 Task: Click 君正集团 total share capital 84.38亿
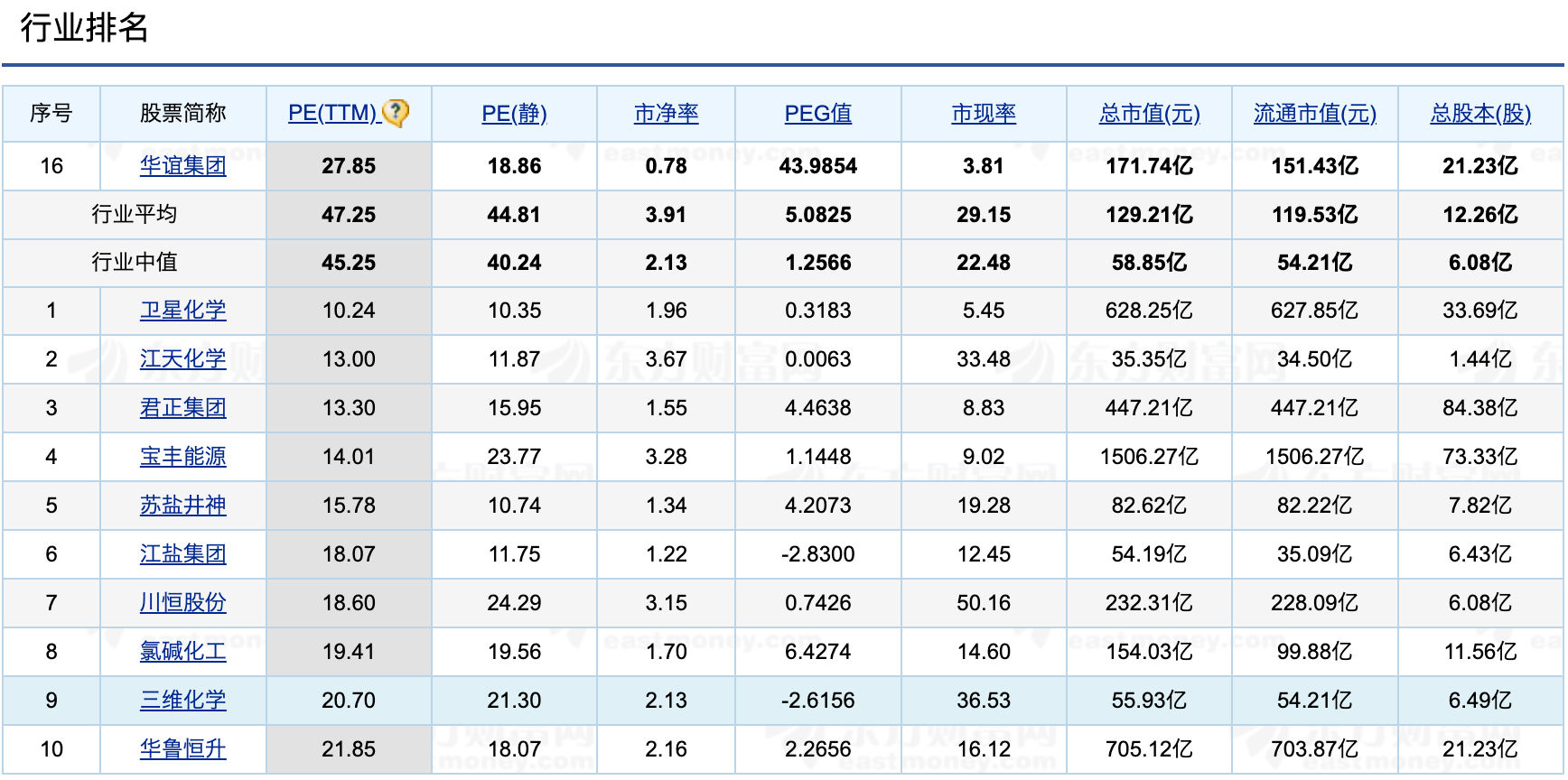[1481, 408]
